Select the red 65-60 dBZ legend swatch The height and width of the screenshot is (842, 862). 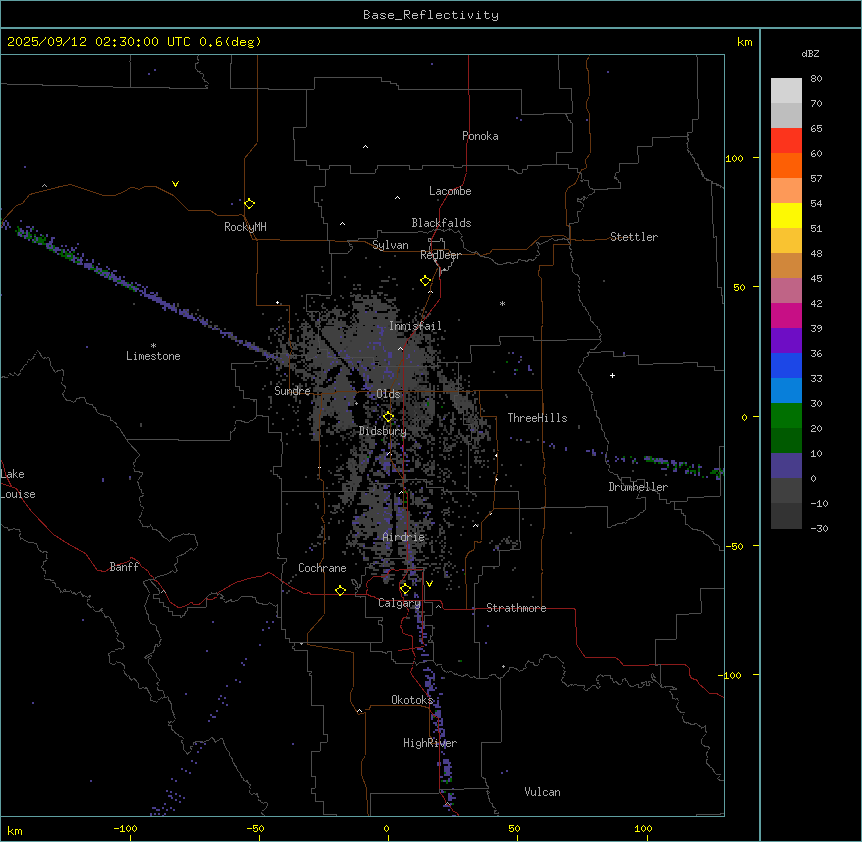(x=786, y=140)
